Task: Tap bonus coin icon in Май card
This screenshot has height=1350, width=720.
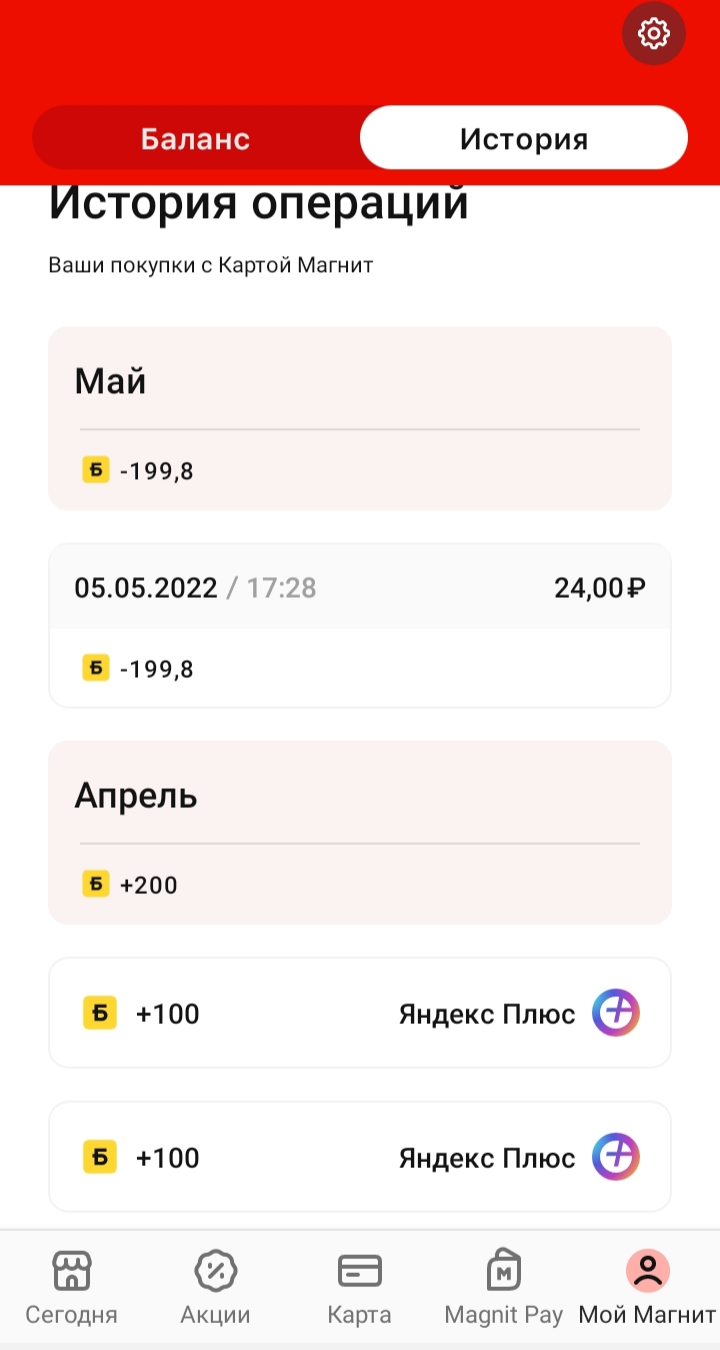Action: (x=95, y=470)
